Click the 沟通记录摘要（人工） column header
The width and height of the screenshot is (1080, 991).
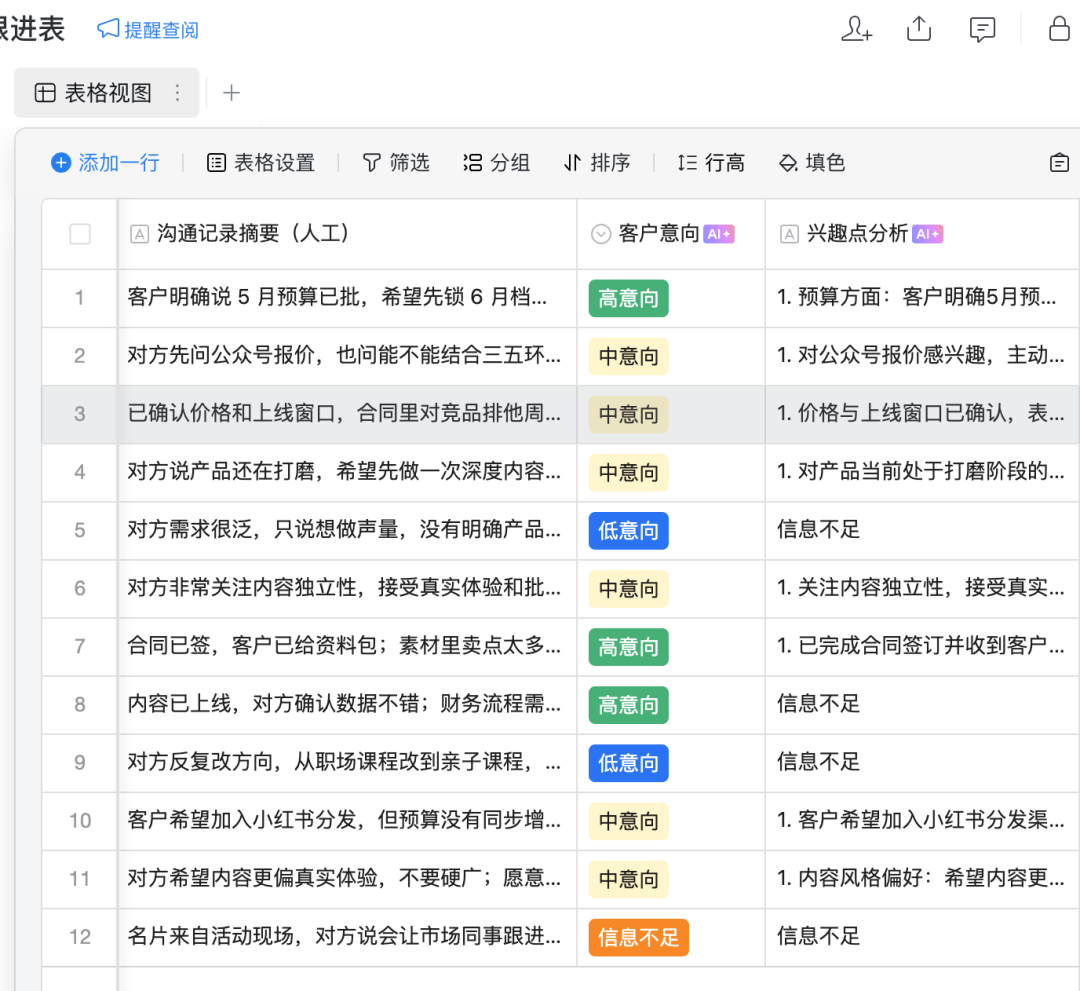pos(347,234)
